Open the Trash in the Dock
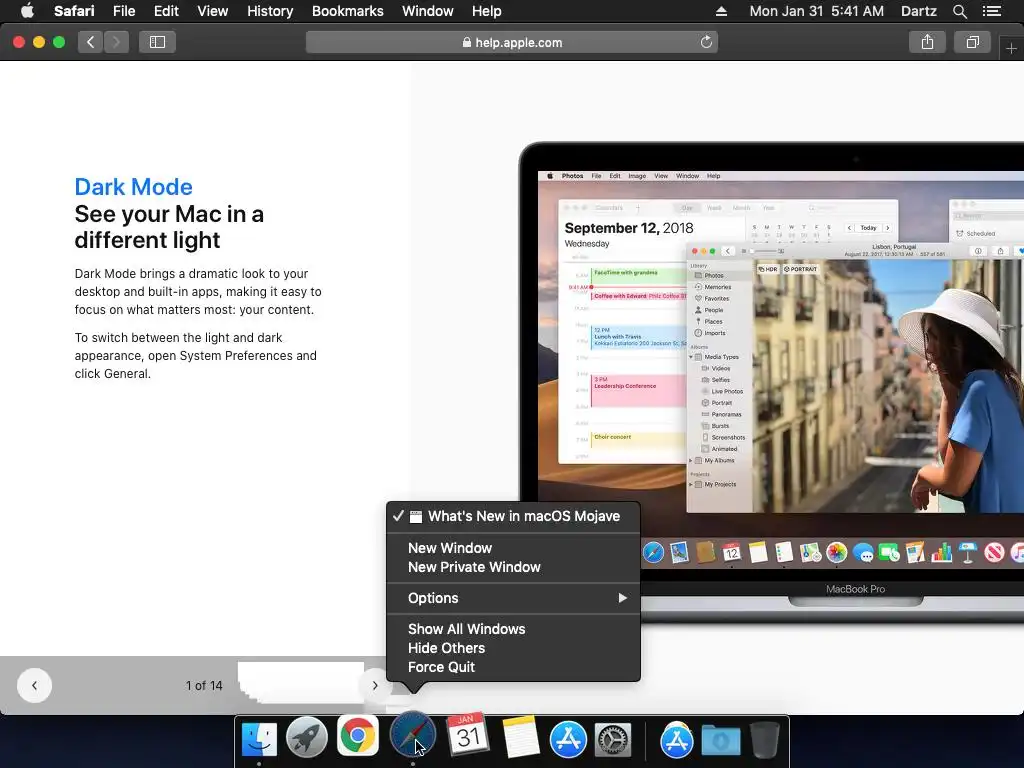The height and width of the screenshot is (768, 1024). pos(765,739)
